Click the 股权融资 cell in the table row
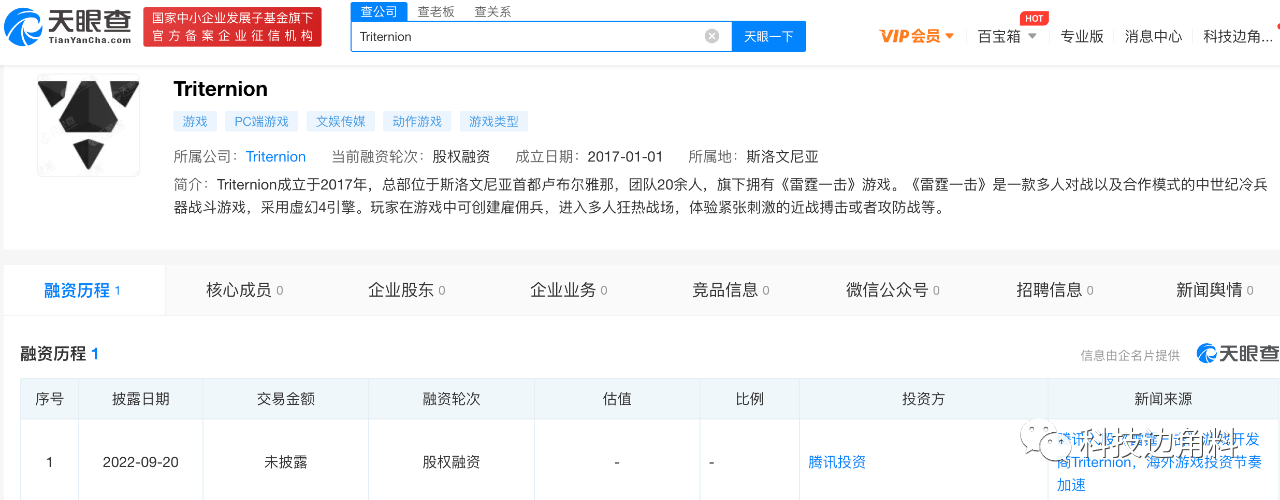Image resolution: width=1280 pixels, height=500 pixels. pyautogui.click(x=451, y=462)
